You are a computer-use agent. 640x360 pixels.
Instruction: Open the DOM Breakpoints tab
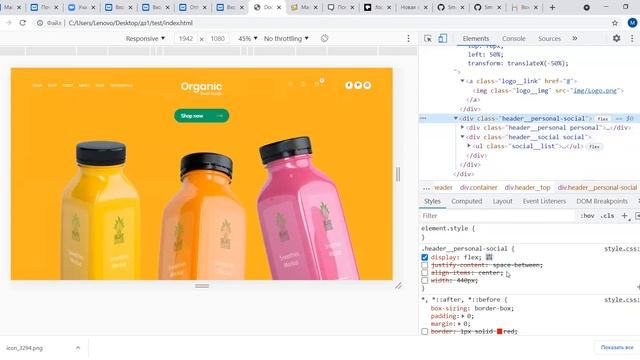[602, 201]
